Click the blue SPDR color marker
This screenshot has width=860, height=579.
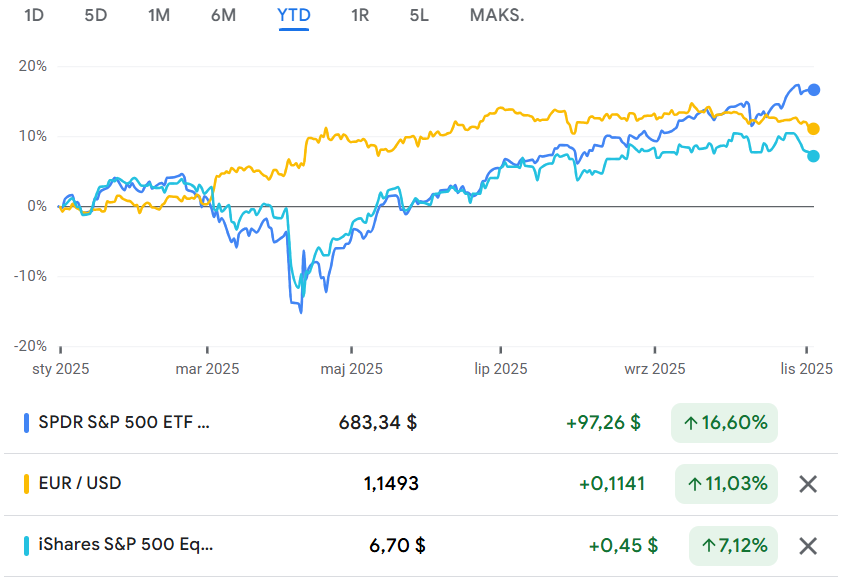point(26,423)
